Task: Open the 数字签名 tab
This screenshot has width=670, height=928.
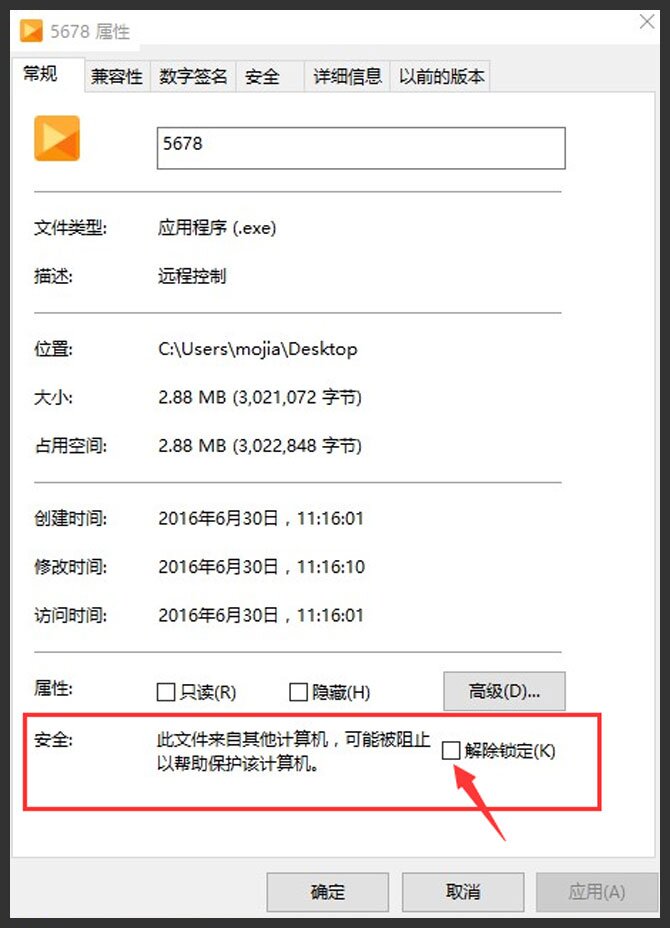Action: point(193,76)
